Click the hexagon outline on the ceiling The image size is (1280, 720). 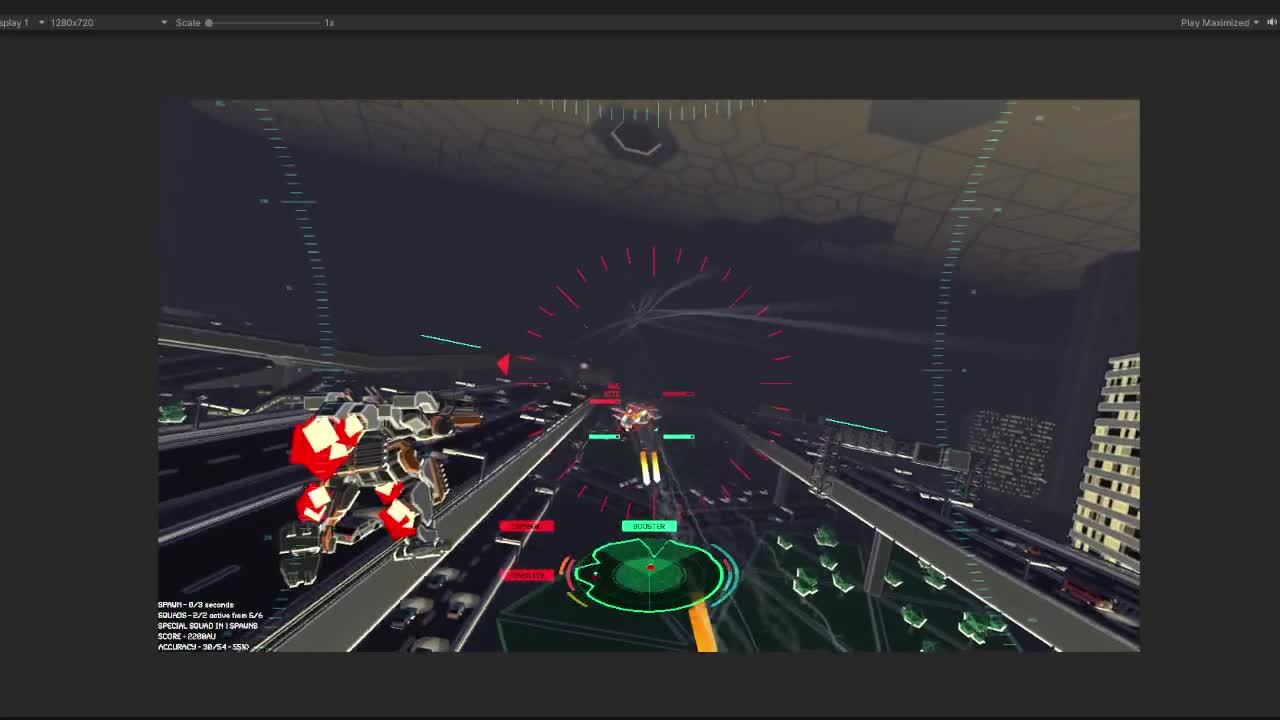pos(637,141)
